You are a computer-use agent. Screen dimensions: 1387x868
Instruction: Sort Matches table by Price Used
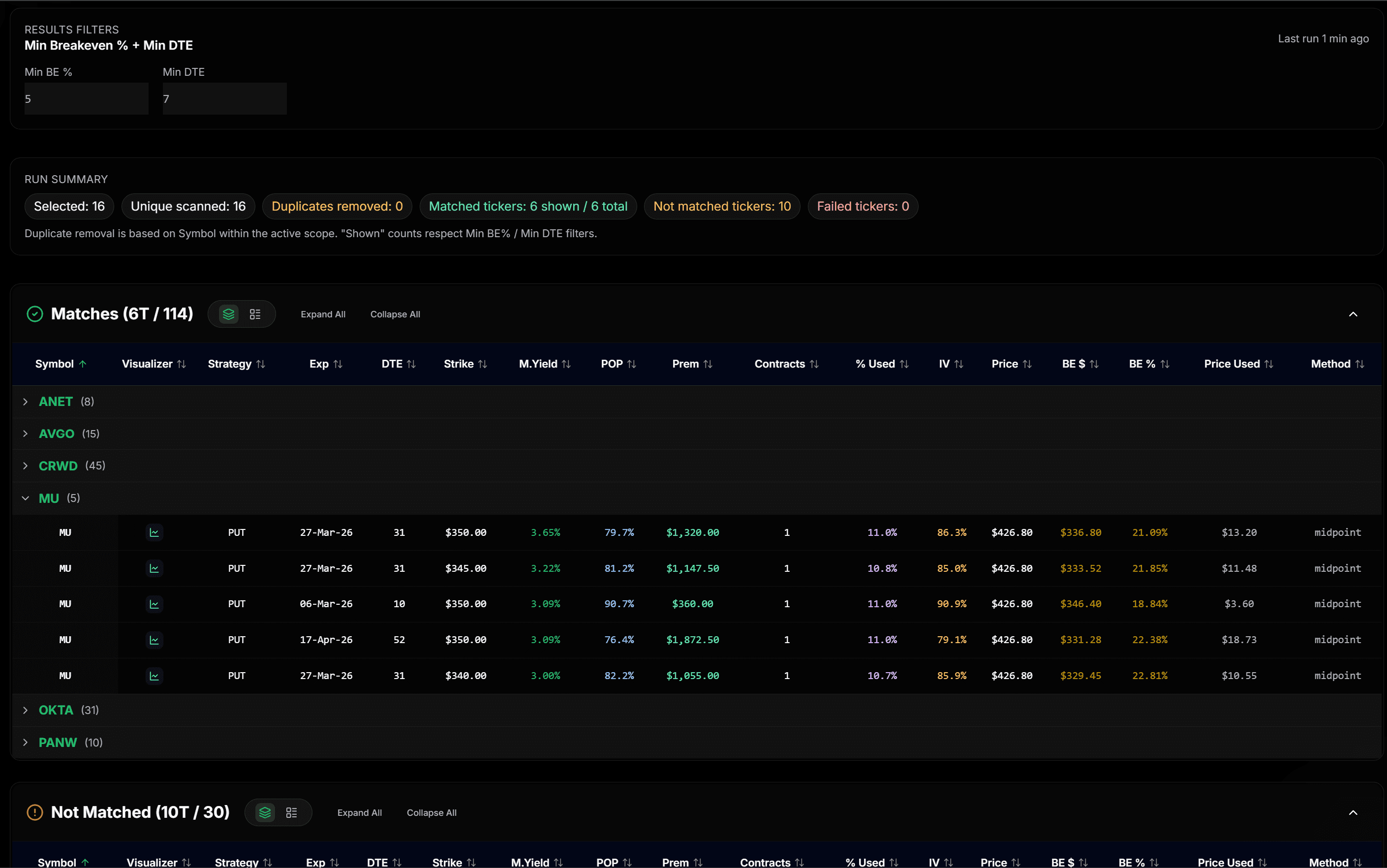point(1239,364)
